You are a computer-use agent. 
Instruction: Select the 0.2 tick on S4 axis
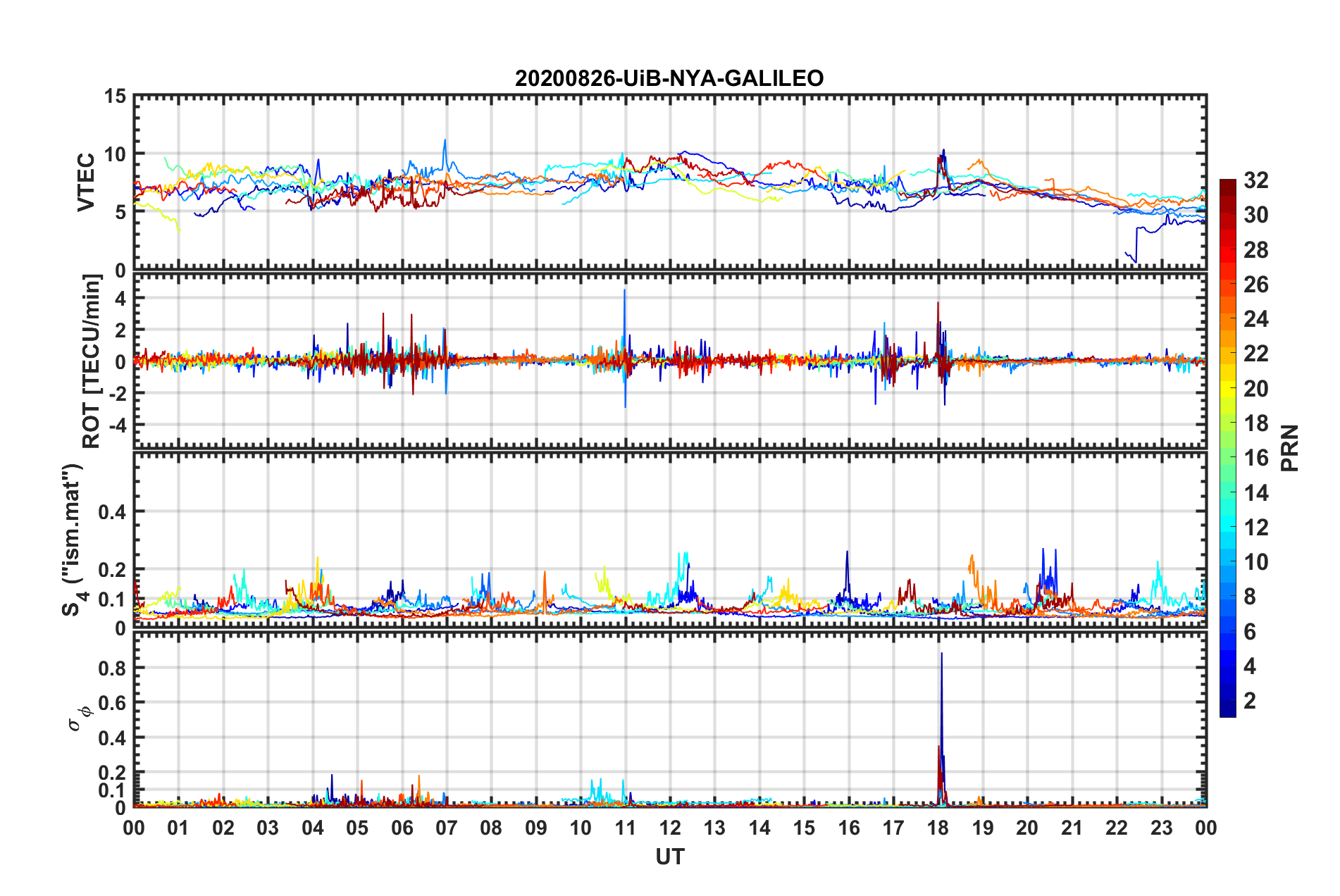112,569
